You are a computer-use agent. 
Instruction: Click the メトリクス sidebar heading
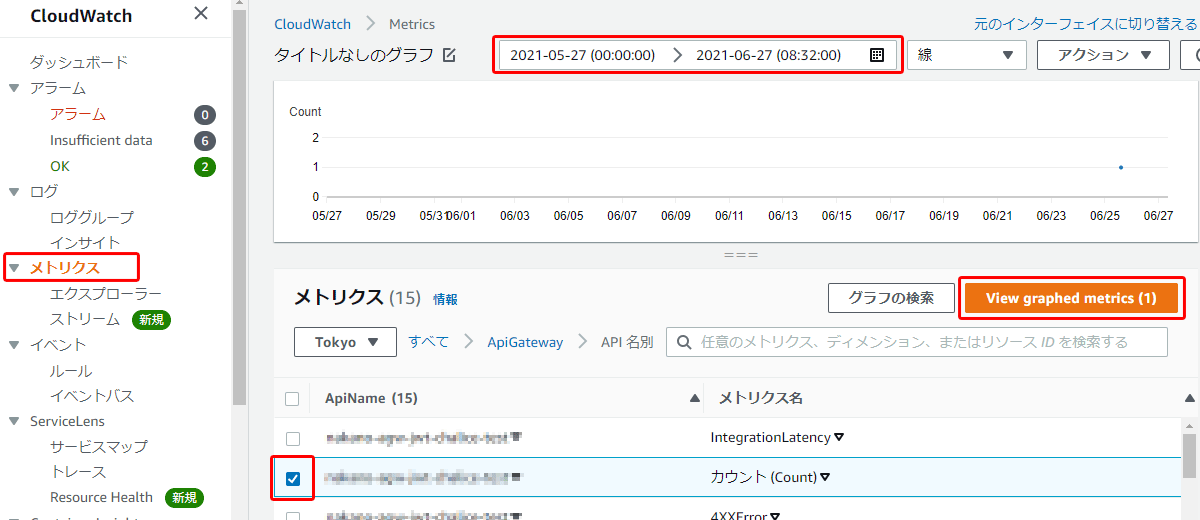65,268
